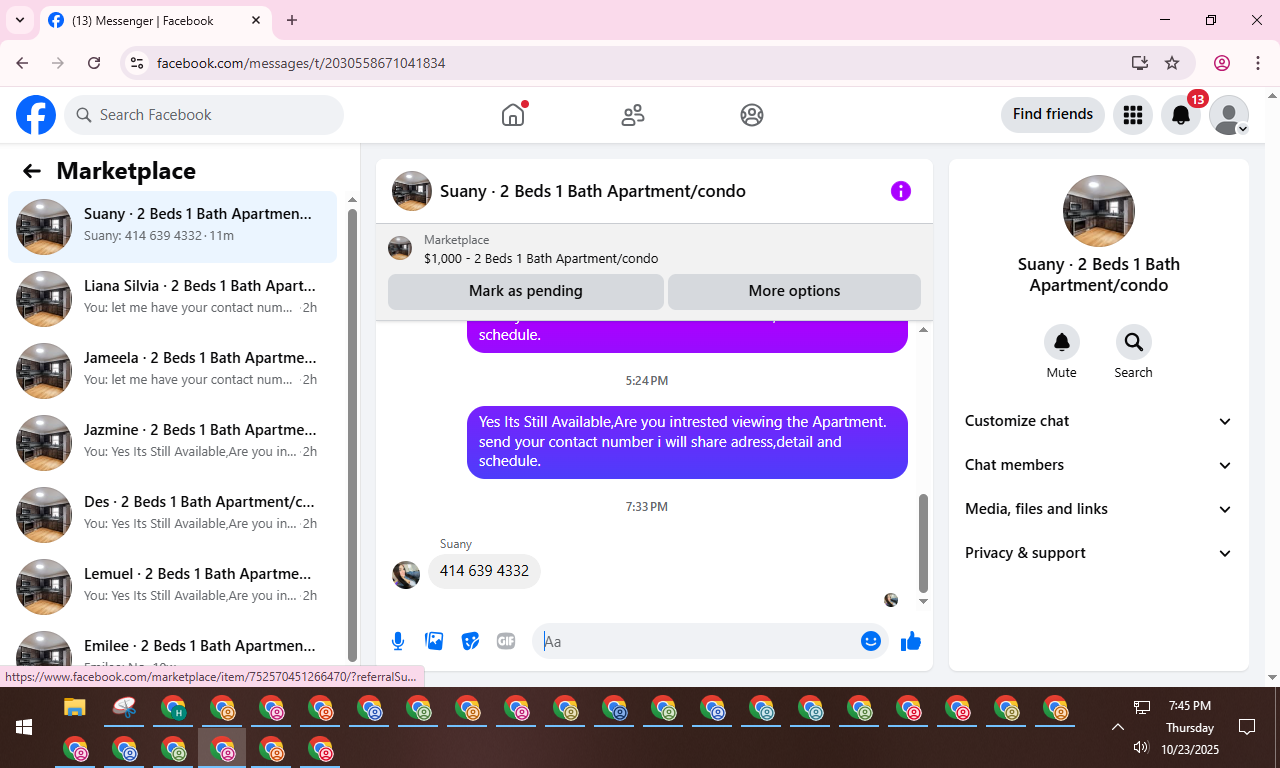Open the Lemuel conversation
Viewport: 1280px width, 768px height.
tap(172, 587)
